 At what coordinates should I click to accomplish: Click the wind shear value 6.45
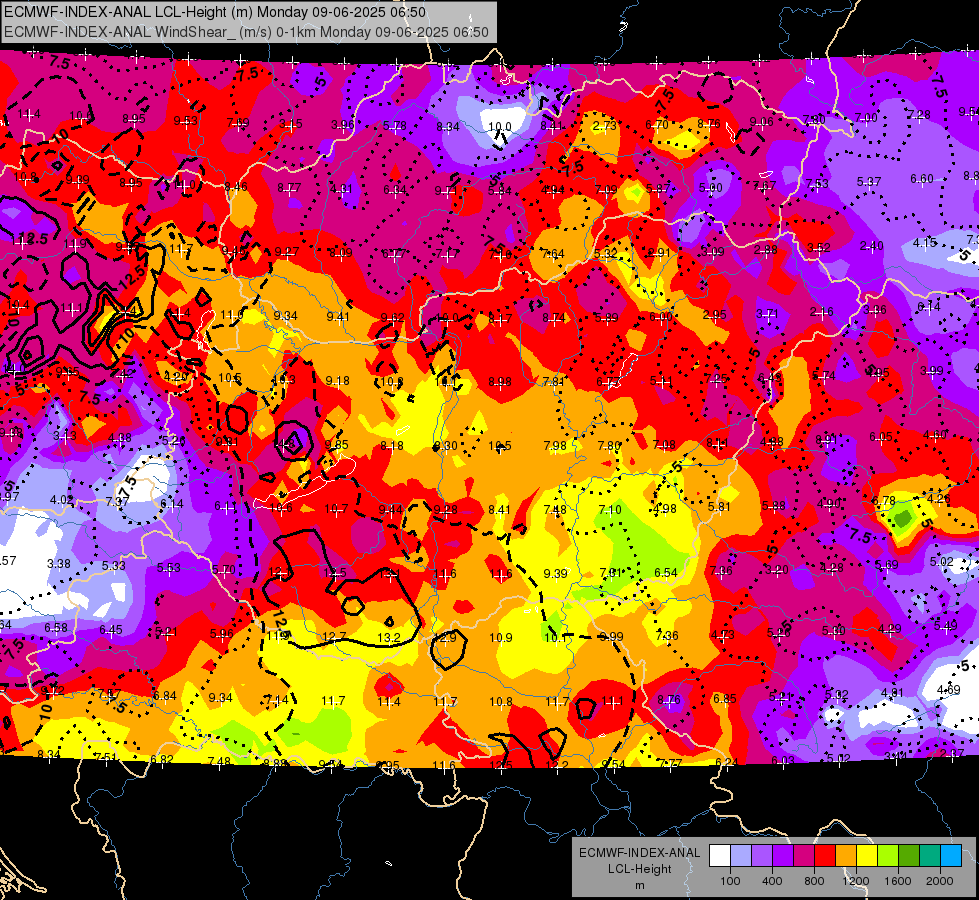pos(111,630)
